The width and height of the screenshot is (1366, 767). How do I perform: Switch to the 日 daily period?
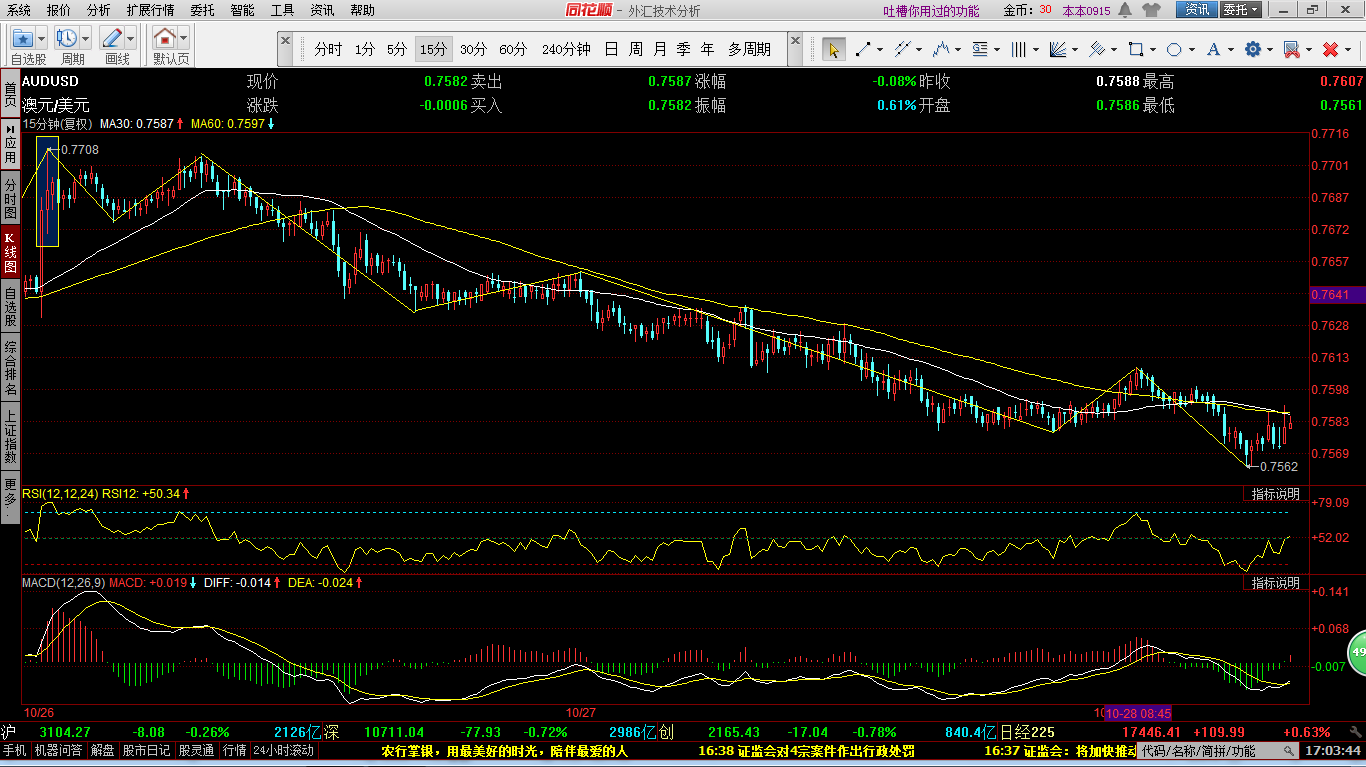tap(610, 49)
